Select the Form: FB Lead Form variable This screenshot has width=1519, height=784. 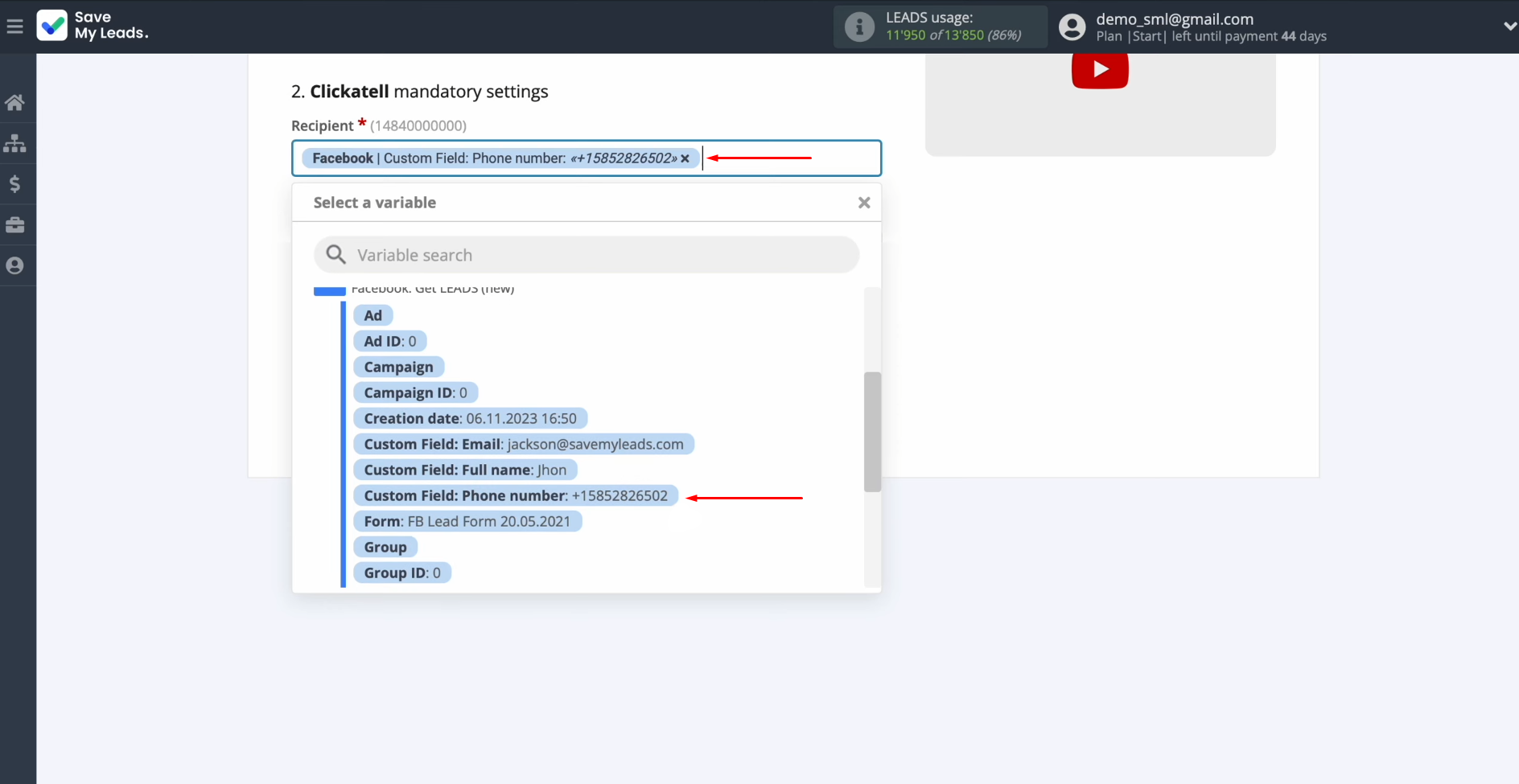467,521
